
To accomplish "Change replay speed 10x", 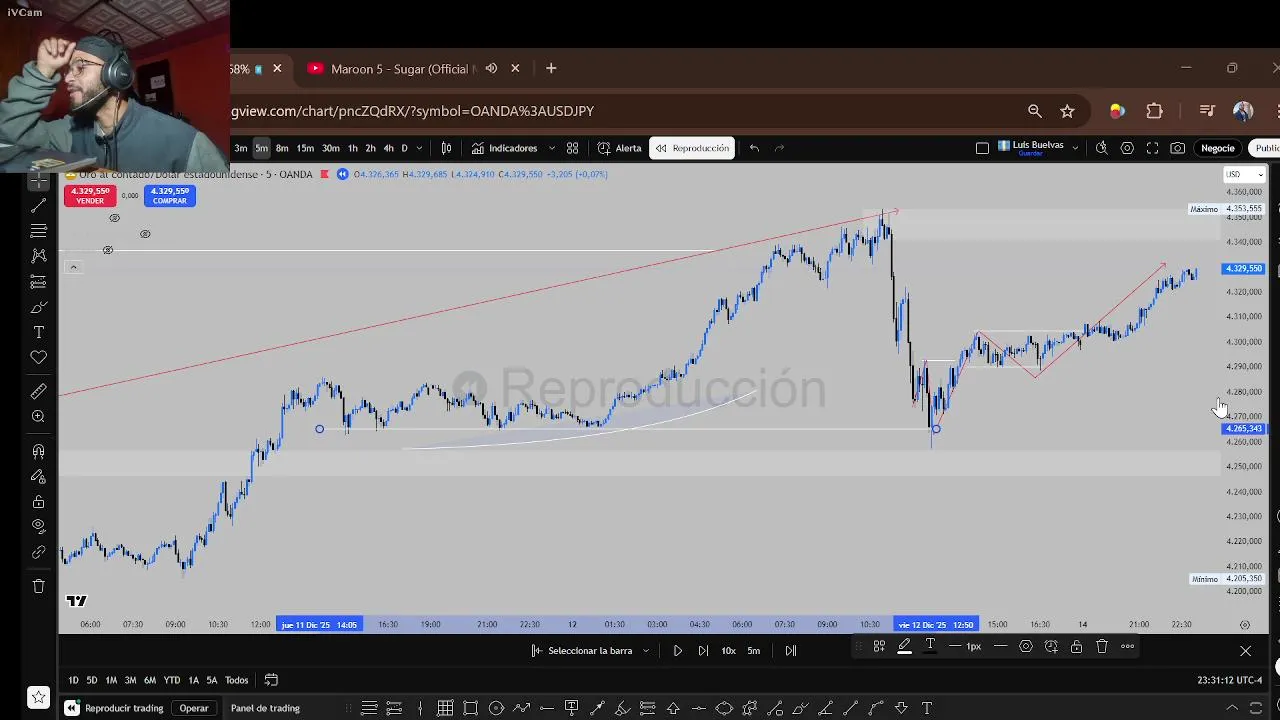I will coord(728,651).
